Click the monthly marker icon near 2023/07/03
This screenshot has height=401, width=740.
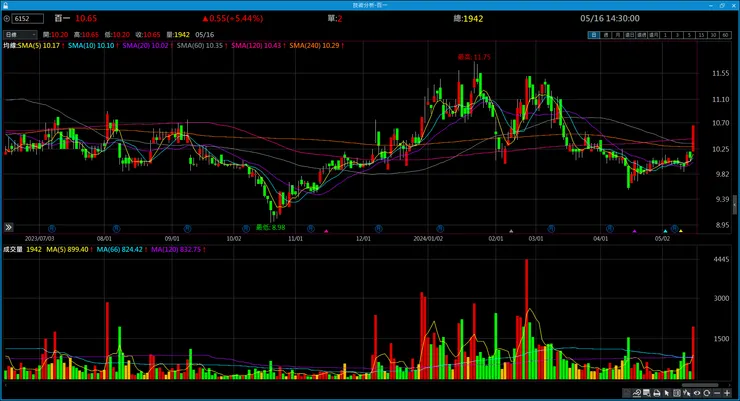(x=52, y=229)
